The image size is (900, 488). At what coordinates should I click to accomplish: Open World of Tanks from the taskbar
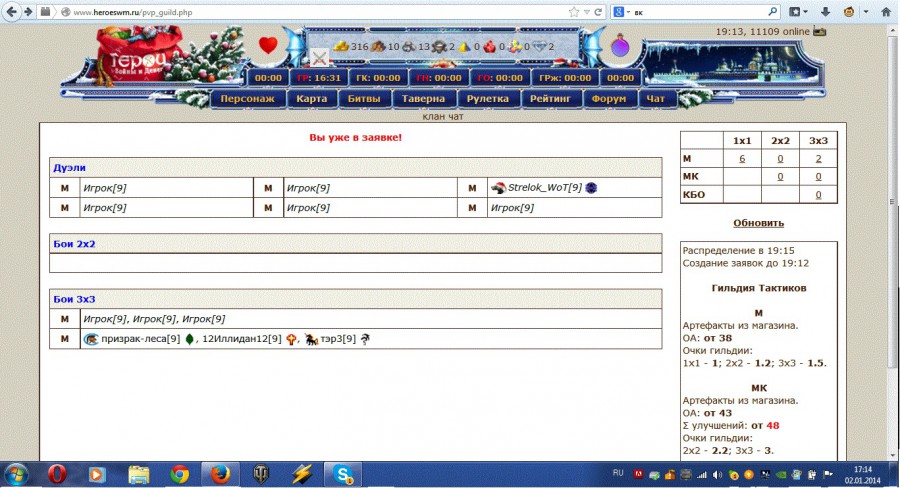(263, 473)
